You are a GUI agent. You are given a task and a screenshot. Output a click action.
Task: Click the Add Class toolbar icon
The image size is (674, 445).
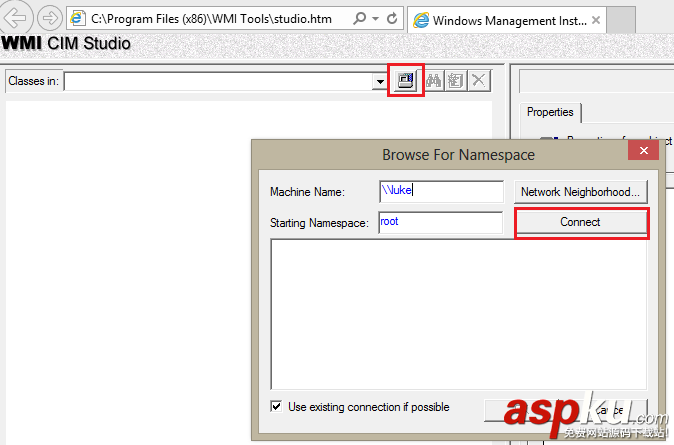pos(455,80)
